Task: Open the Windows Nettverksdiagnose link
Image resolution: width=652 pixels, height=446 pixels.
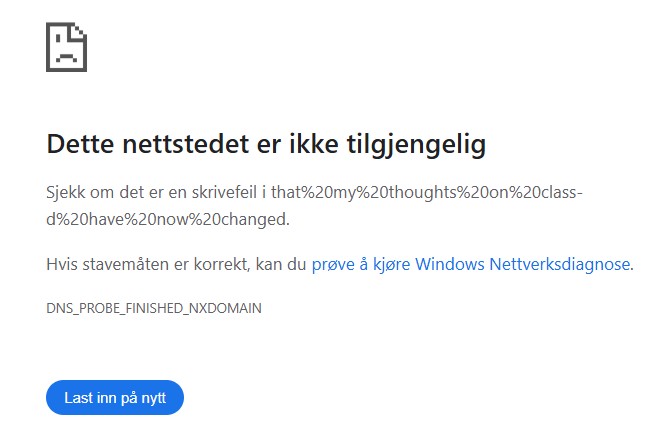Action: [471, 264]
